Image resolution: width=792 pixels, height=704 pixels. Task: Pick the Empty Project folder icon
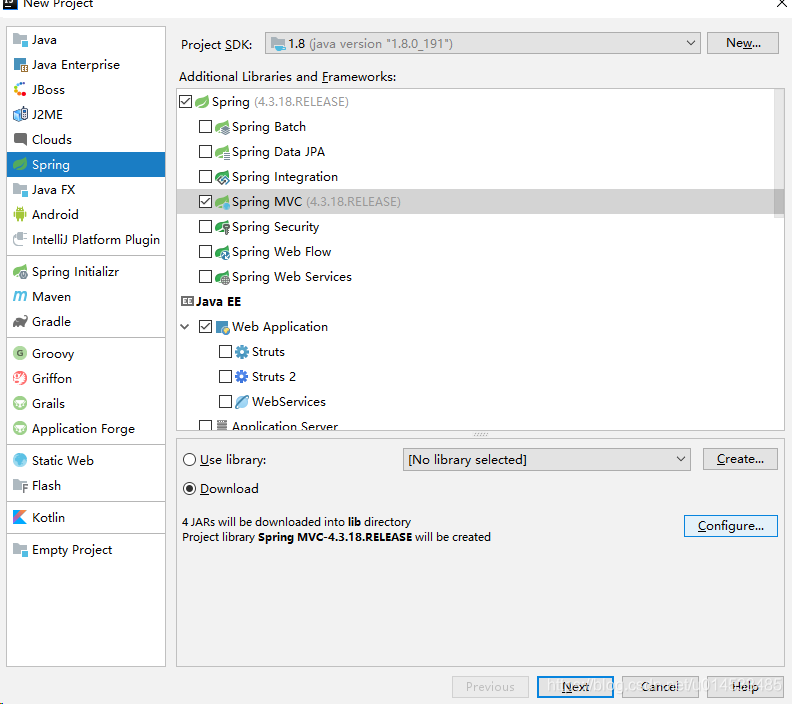point(20,549)
